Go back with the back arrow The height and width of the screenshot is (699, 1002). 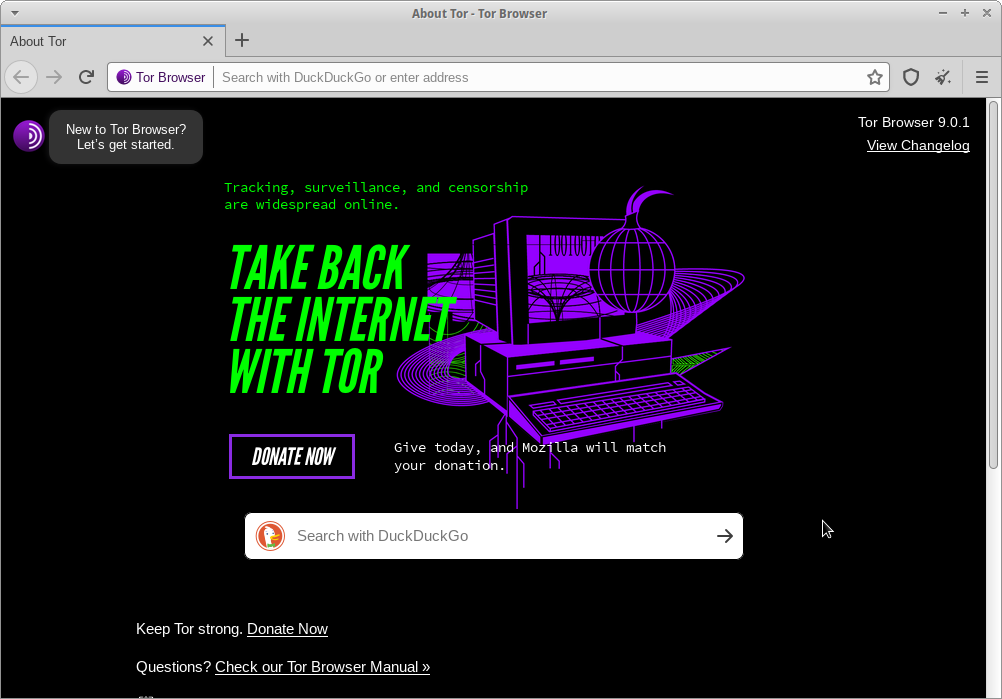pyautogui.click(x=21, y=77)
